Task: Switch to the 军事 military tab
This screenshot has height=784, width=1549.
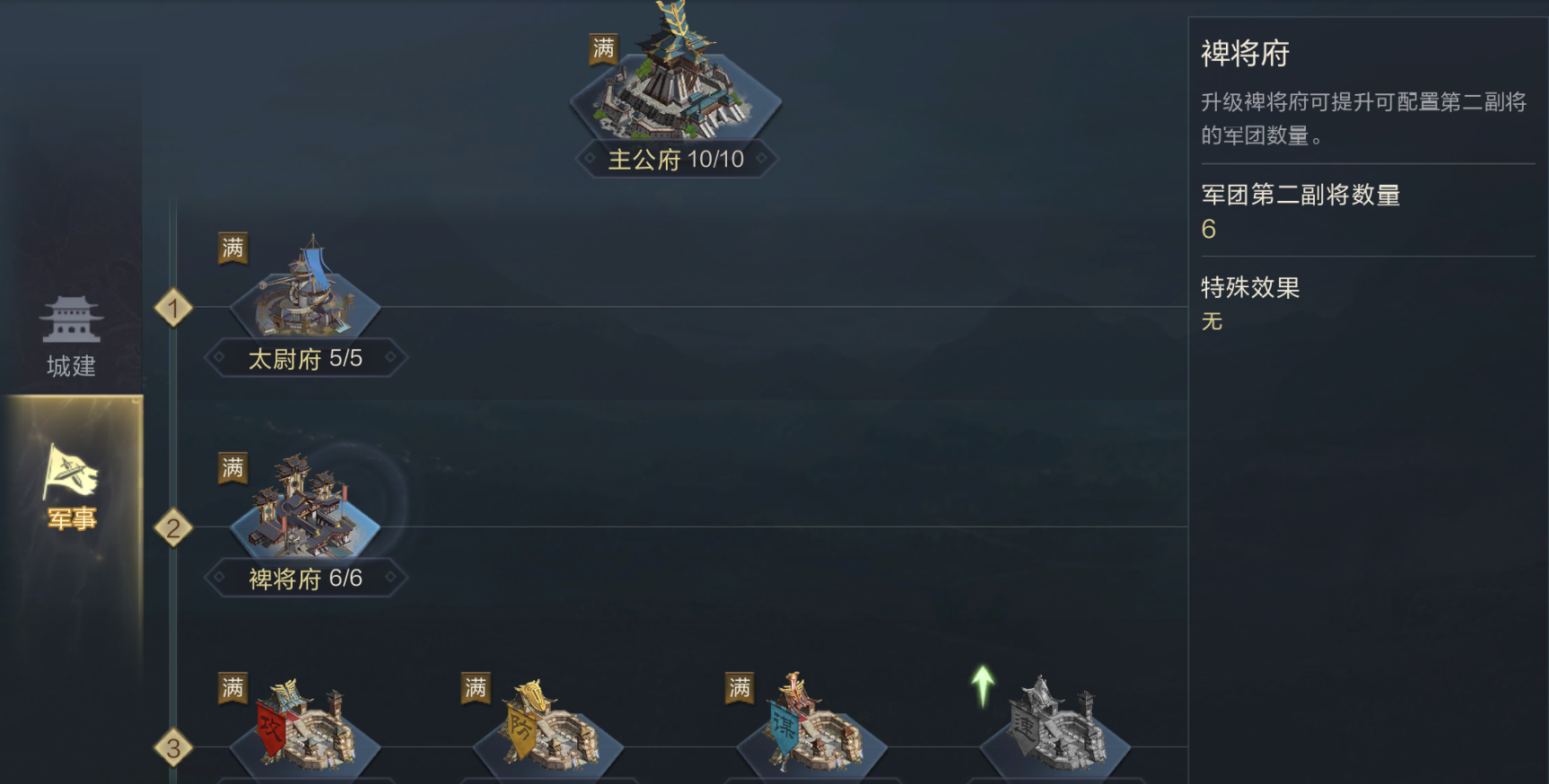Action: click(71, 487)
